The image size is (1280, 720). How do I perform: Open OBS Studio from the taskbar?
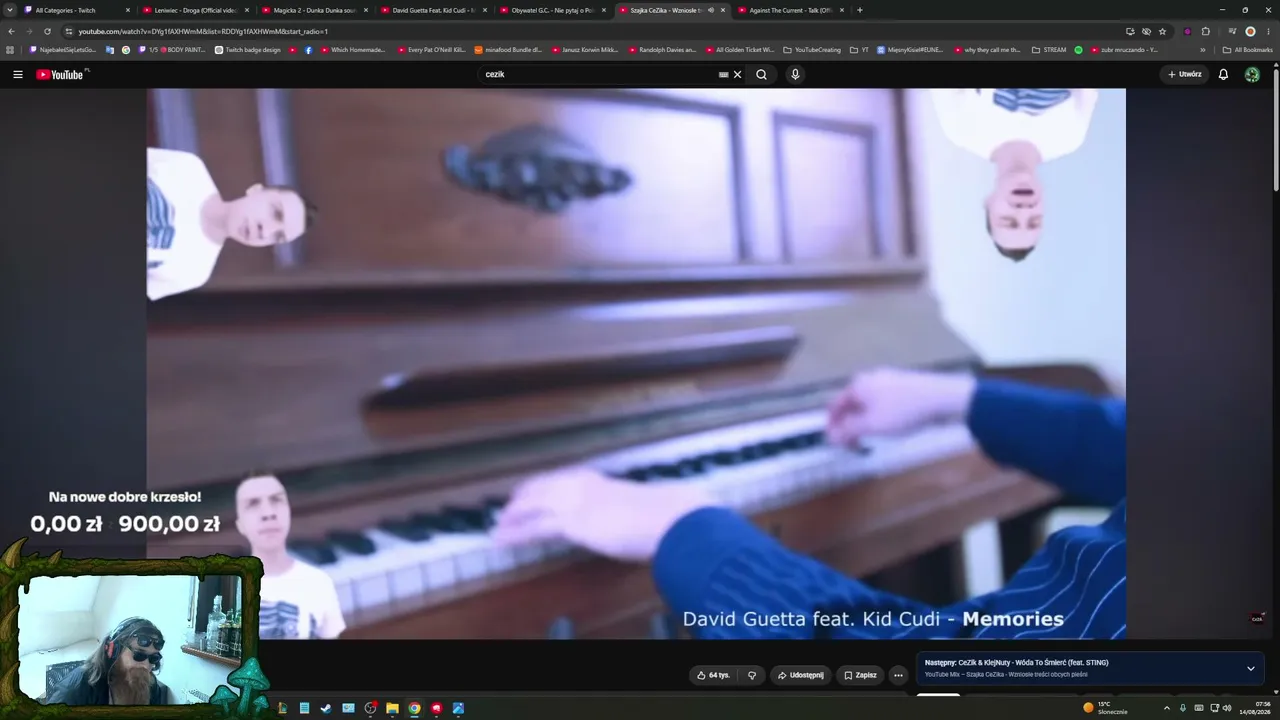[x=370, y=708]
